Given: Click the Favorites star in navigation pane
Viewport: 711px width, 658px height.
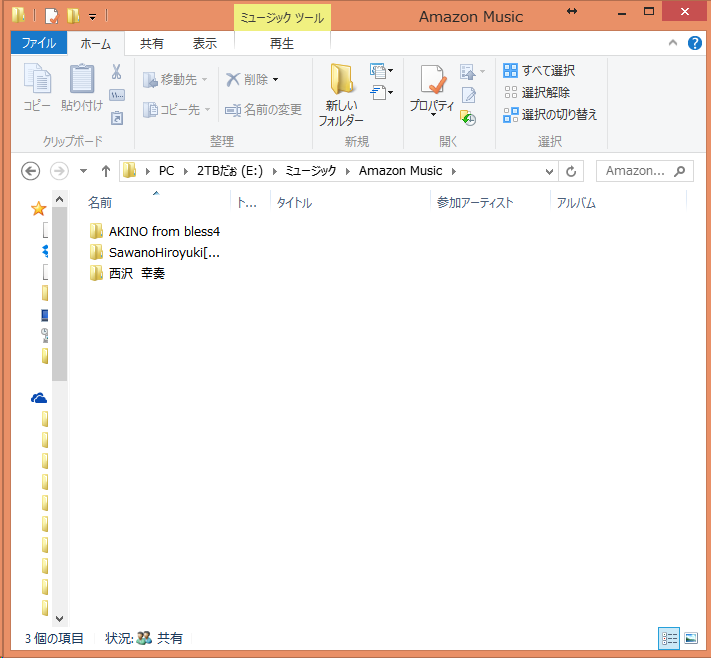Looking at the screenshot, I should [x=38, y=209].
